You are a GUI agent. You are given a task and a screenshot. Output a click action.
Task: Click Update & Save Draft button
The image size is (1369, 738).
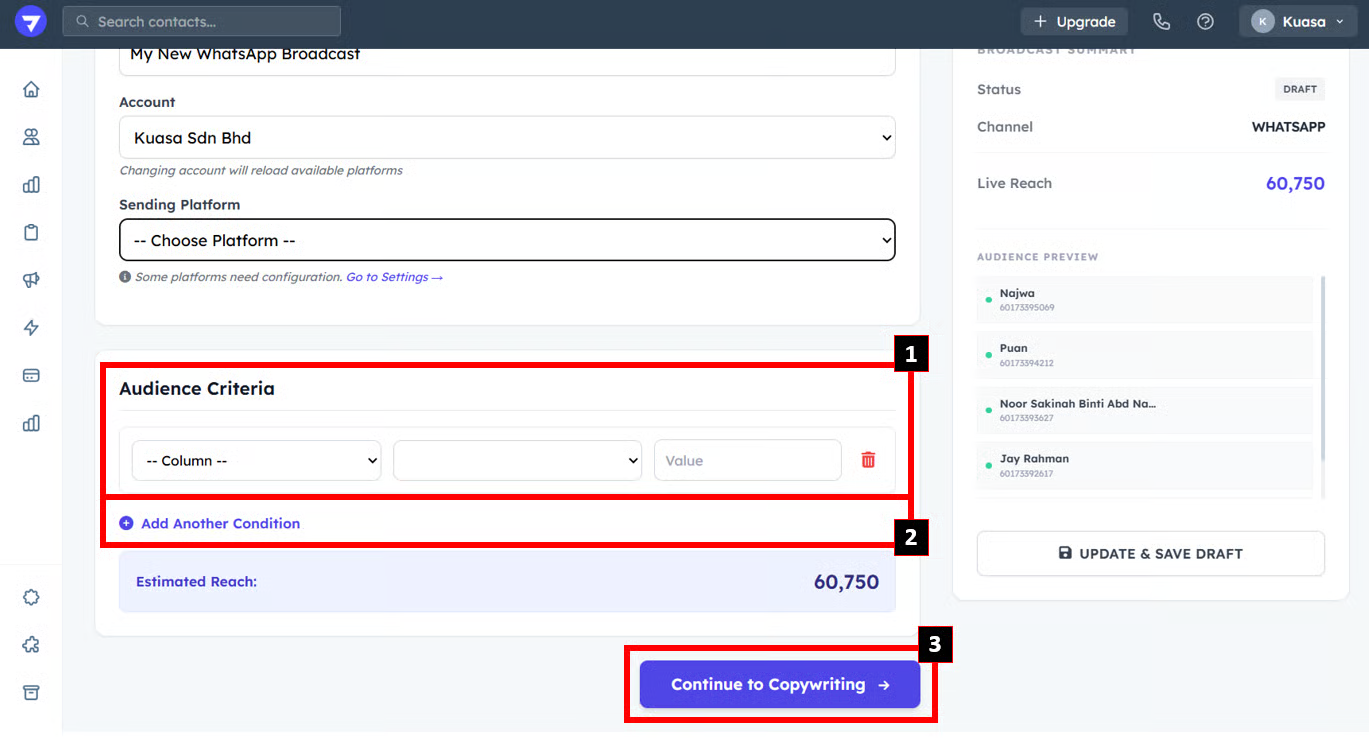[x=1150, y=553]
